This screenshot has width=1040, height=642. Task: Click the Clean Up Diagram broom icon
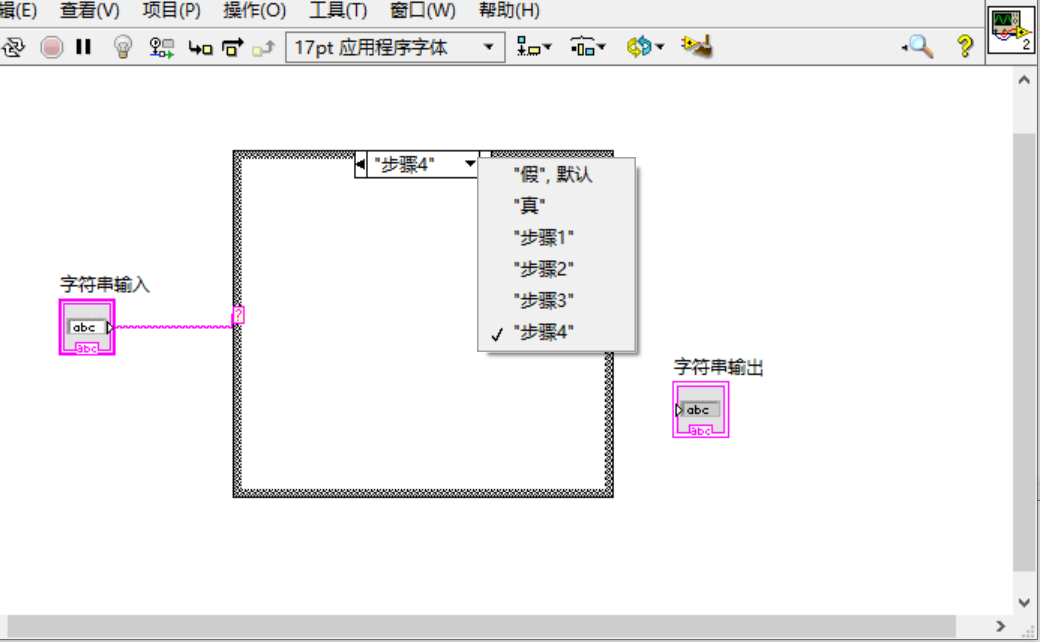[697, 46]
